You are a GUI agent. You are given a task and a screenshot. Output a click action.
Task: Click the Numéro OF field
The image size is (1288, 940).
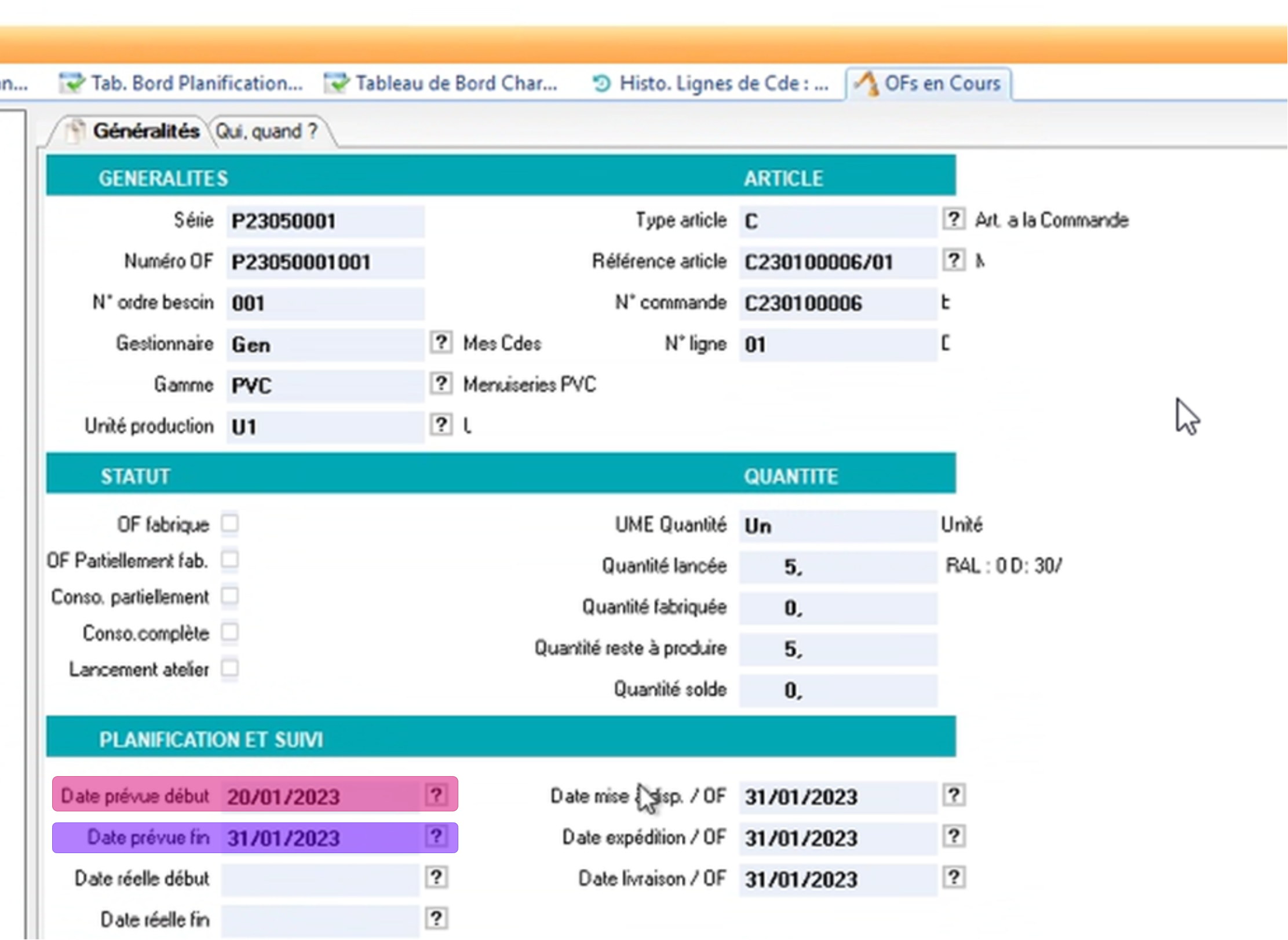(x=324, y=262)
